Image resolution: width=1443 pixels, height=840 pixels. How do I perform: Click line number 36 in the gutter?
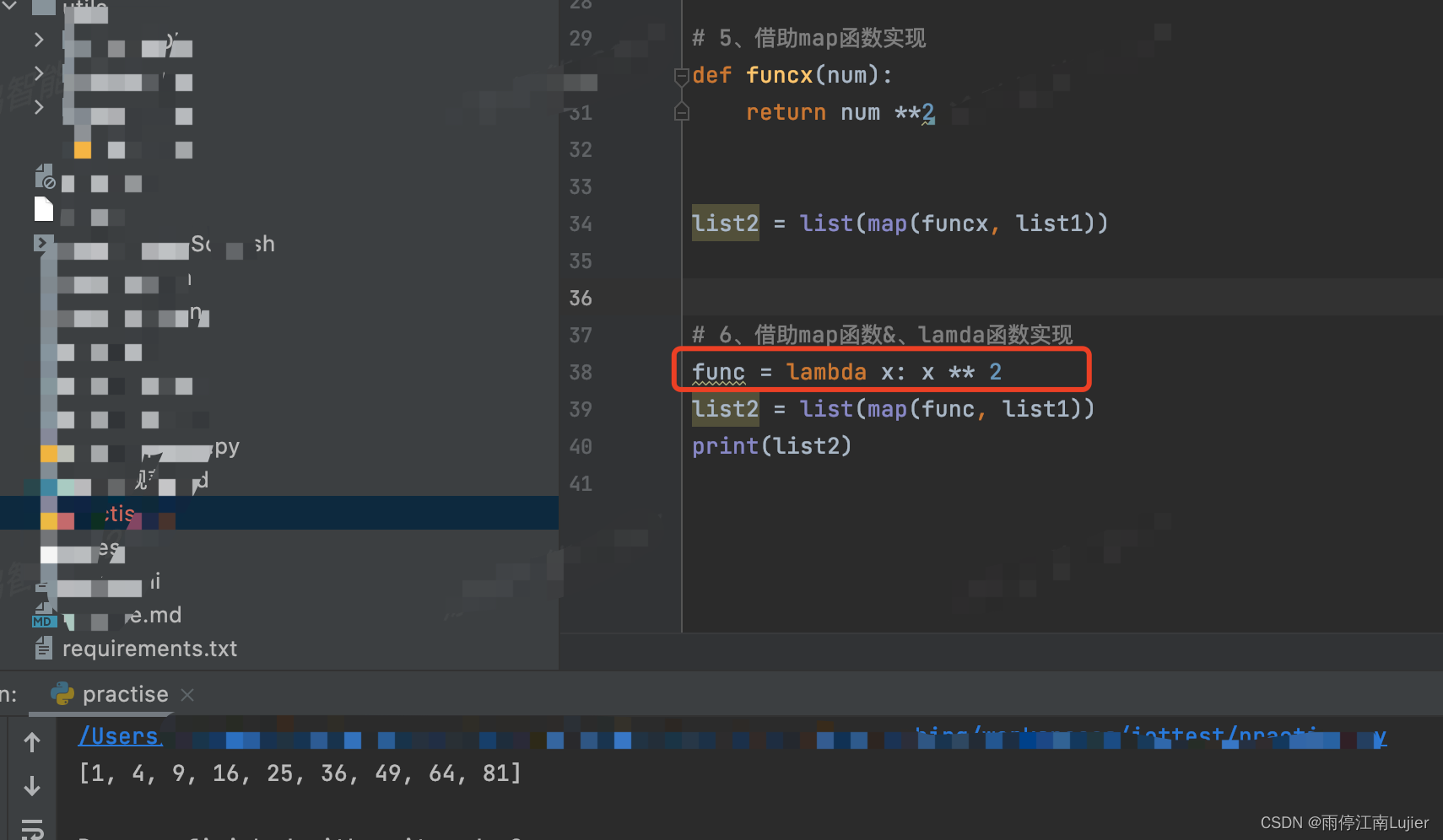pos(581,298)
